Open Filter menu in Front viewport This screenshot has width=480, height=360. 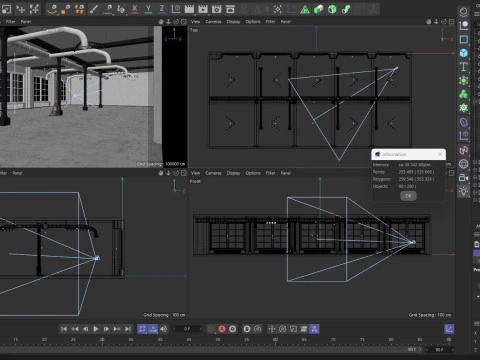click(270, 173)
